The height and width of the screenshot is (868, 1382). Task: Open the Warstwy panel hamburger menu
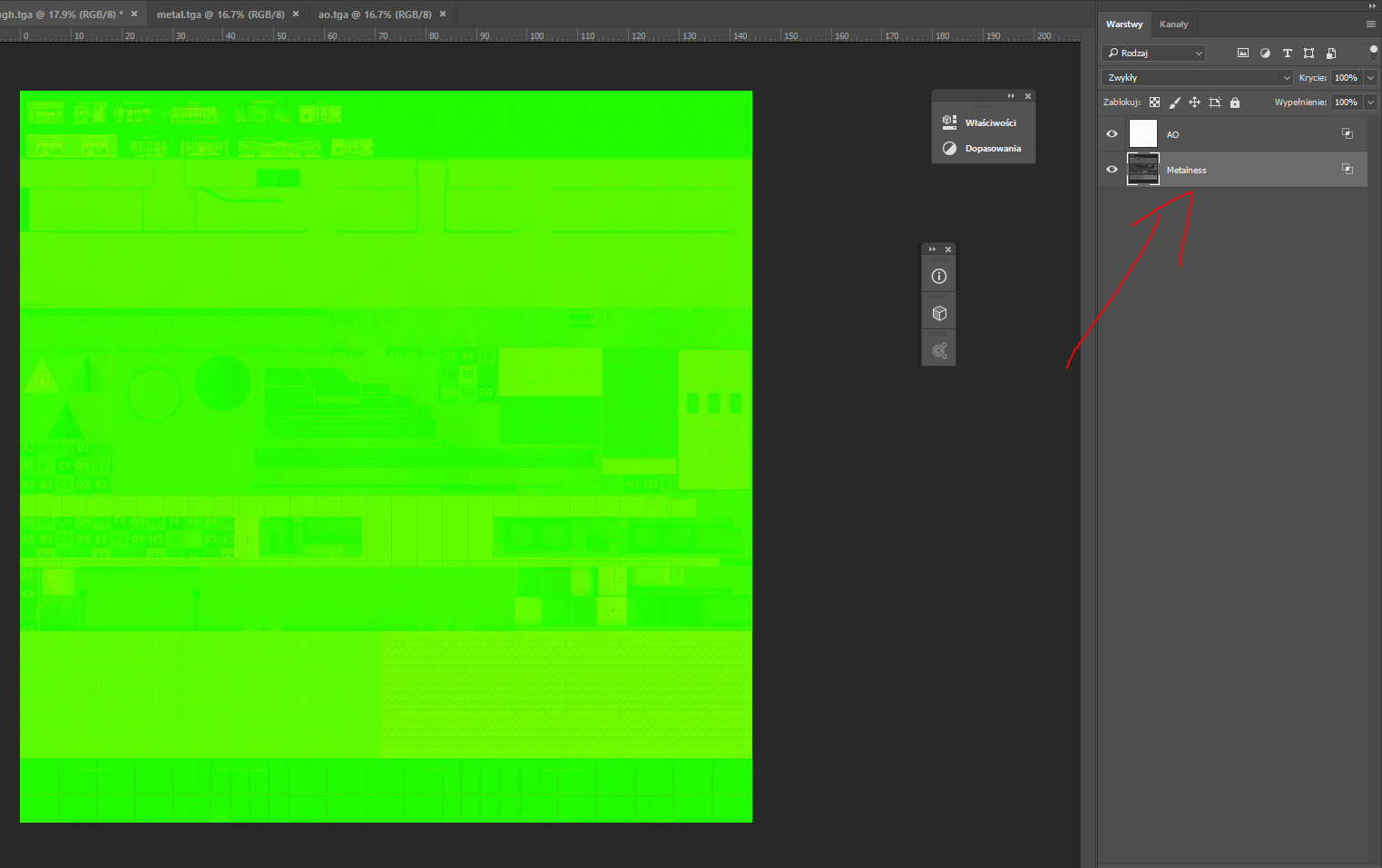click(1371, 24)
